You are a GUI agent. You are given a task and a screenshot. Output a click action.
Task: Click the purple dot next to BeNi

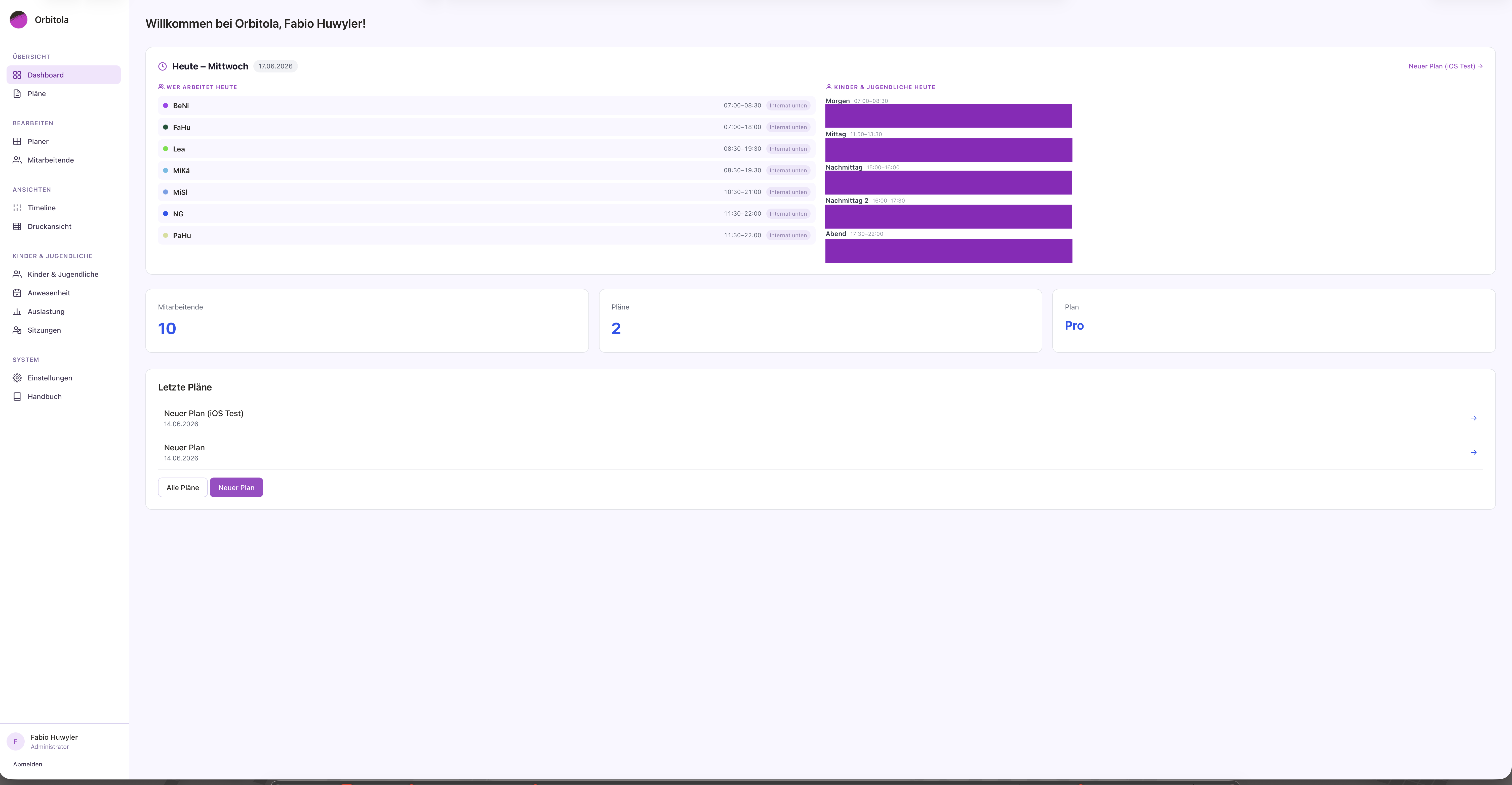(166, 106)
